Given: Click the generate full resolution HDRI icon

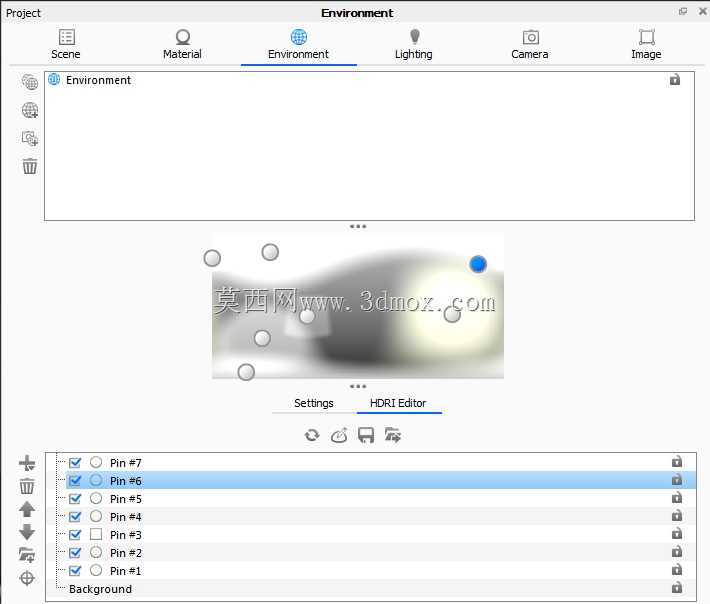Looking at the screenshot, I should [339, 435].
